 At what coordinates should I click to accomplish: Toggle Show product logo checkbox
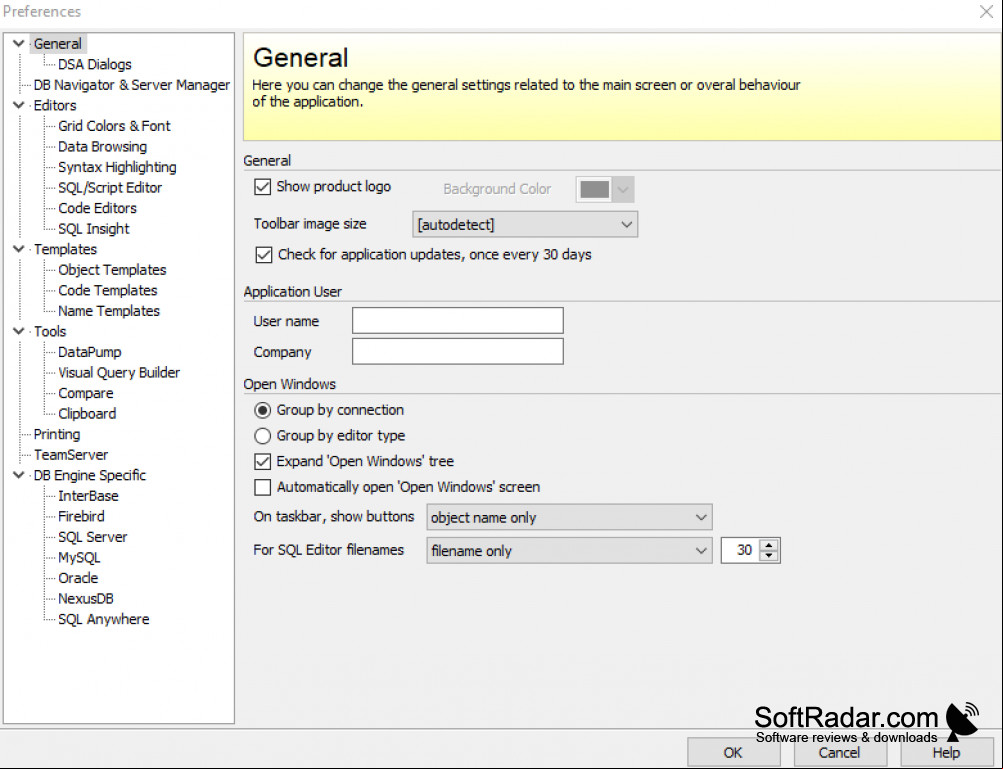coord(262,187)
